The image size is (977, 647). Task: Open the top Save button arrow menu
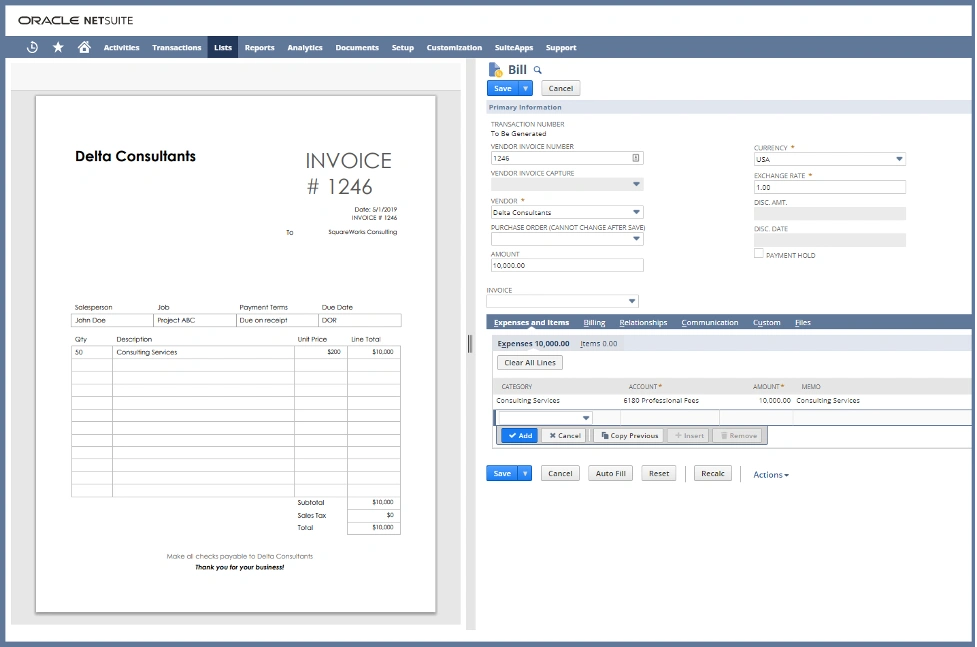[x=525, y=88]
